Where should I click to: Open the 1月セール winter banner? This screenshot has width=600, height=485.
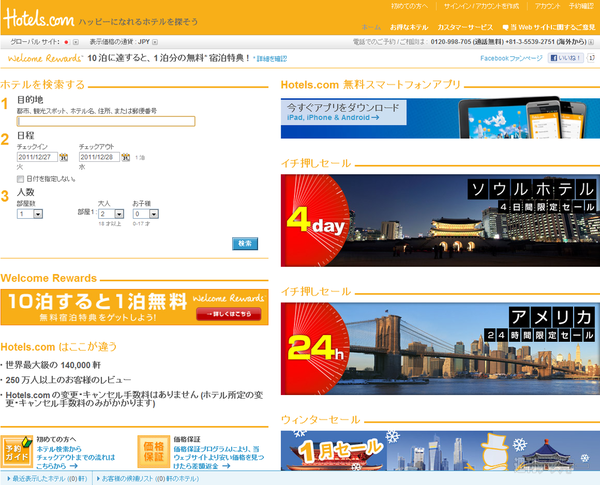tap(440, 451)
